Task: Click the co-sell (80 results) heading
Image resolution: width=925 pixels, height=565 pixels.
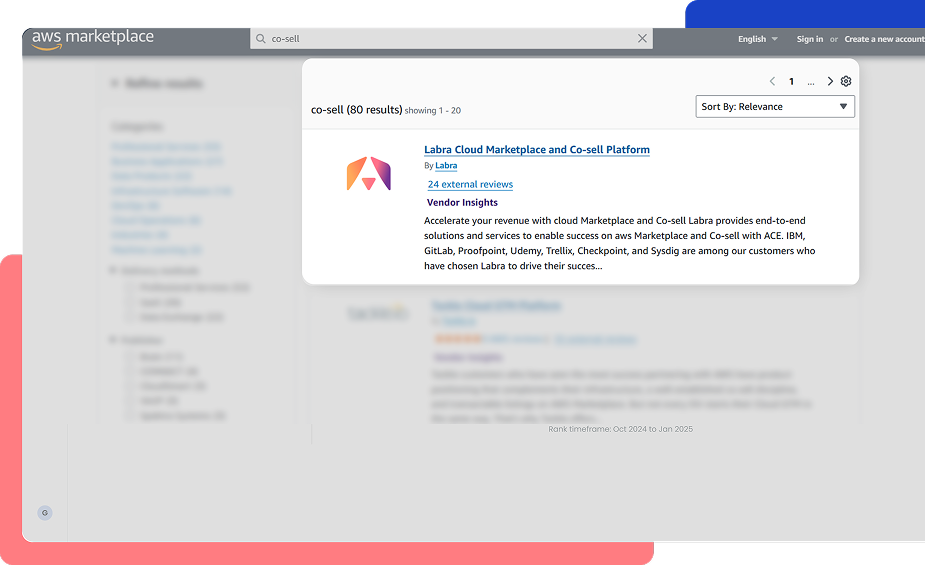Action: click(x=356, y=110)
